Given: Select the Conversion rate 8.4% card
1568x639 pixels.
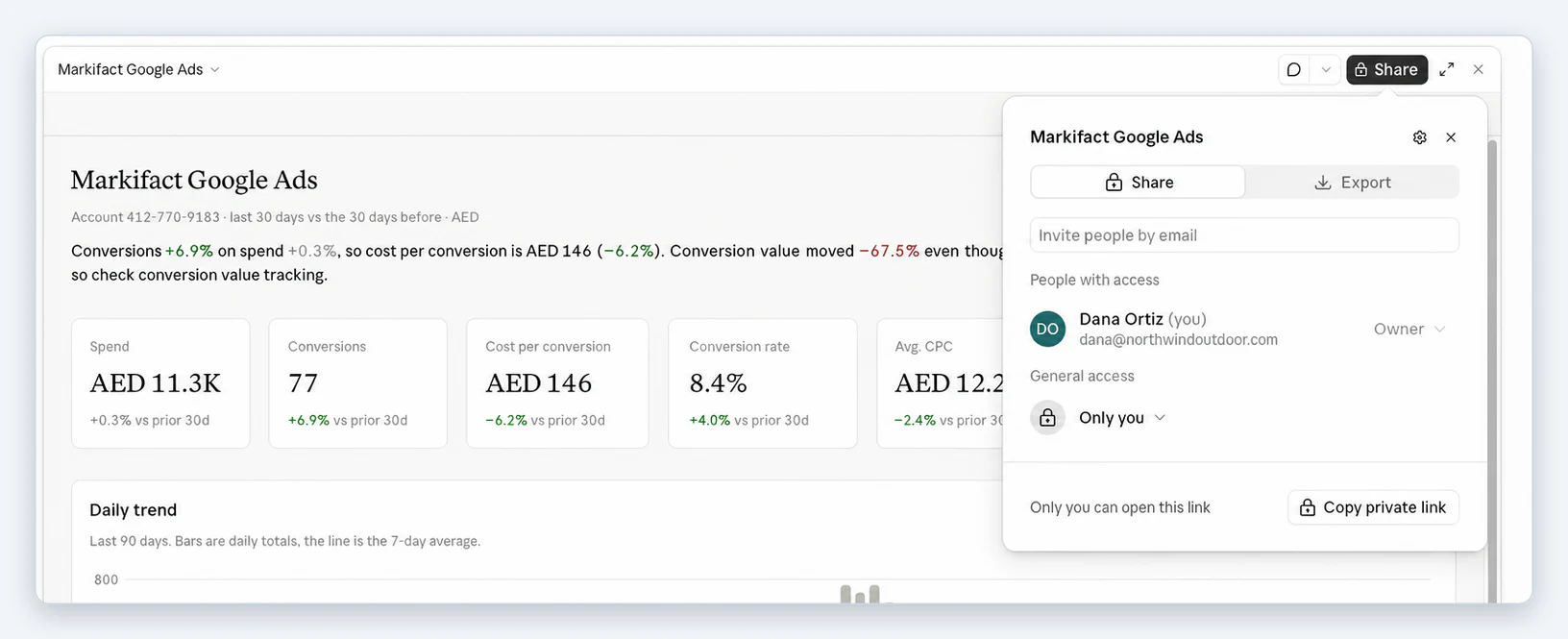Looking at the screenshot, I should click(763, 383).
